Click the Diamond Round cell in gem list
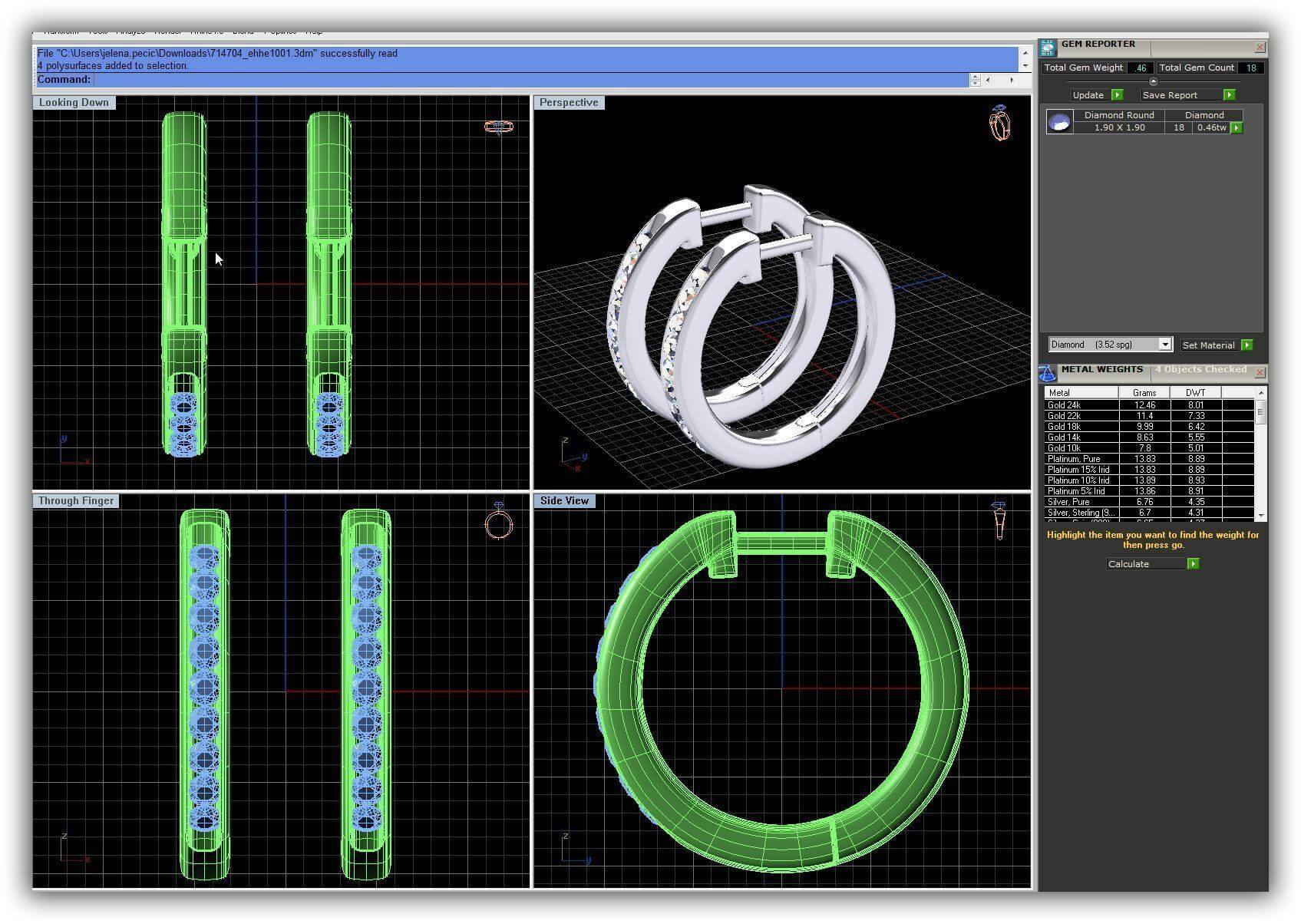 pyautogui.click(x=1119, y=115)
